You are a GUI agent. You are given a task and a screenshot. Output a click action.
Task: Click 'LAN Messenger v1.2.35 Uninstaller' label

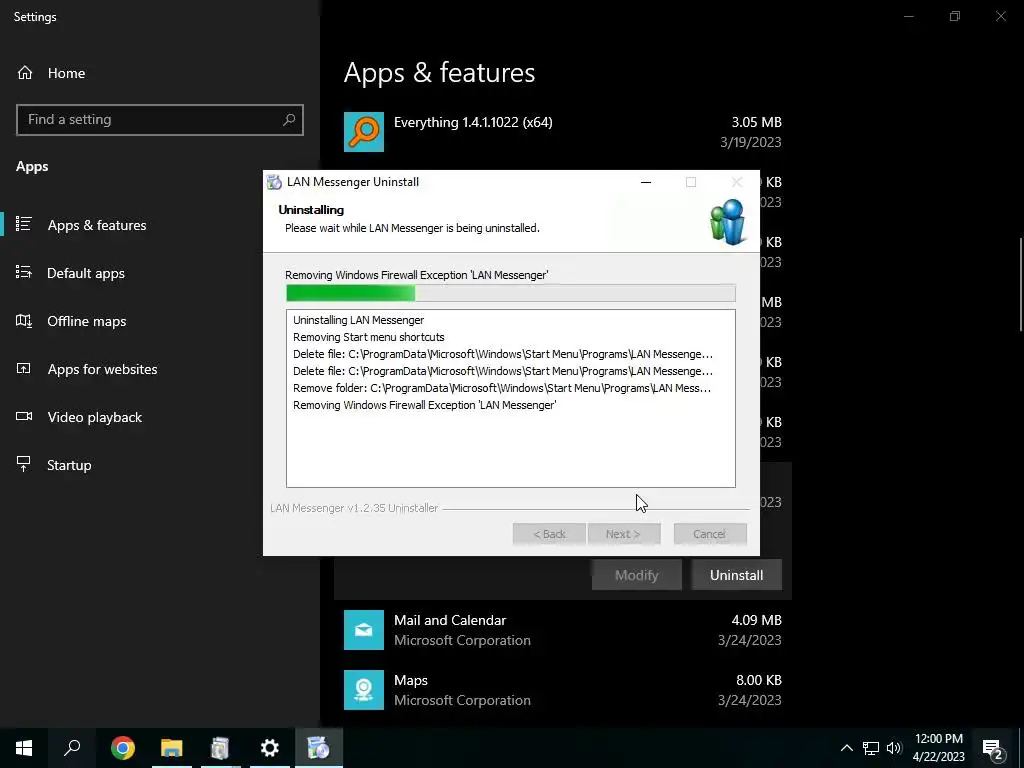(x=354, y=508)
